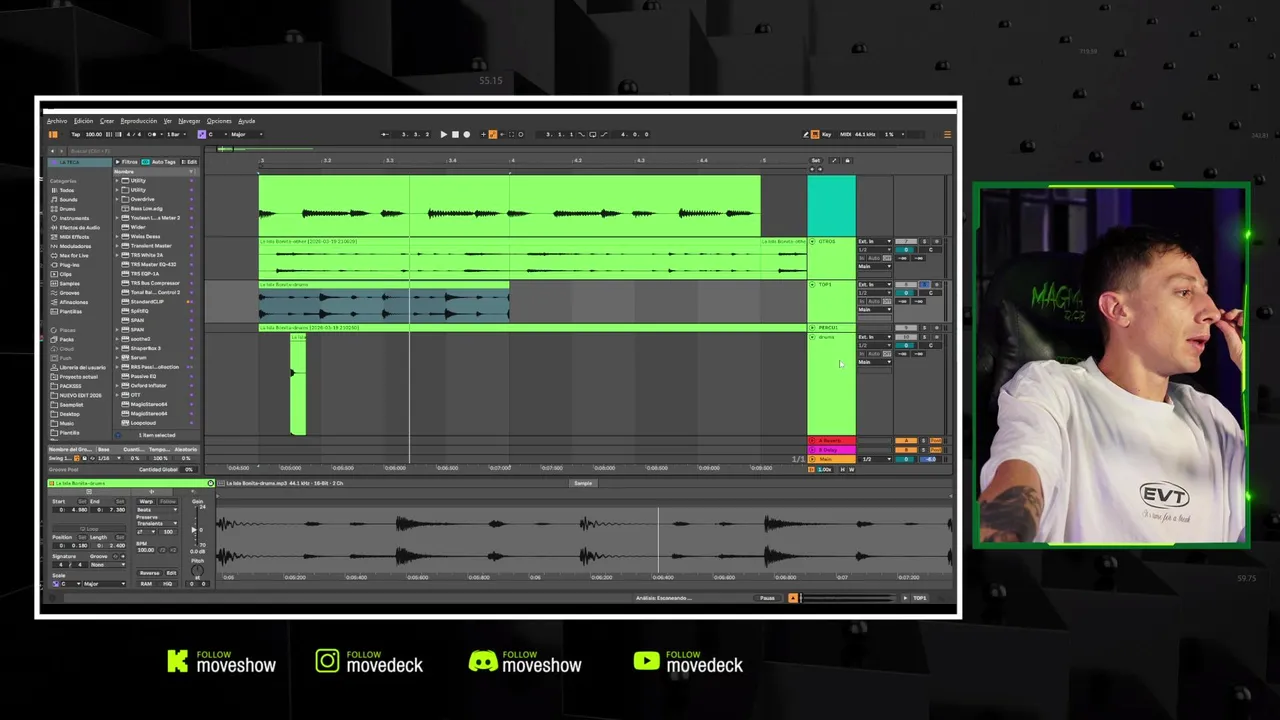Image resolution: width=1280 pixels, height=720 pixels.
Task: Click the browser search field
Action: (135, 151)
